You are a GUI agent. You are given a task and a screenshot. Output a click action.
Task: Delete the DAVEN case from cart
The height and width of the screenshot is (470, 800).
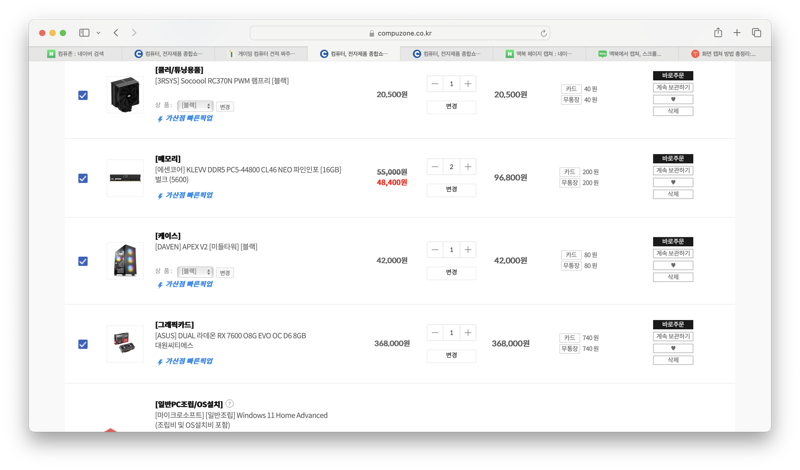click(673, 277)
